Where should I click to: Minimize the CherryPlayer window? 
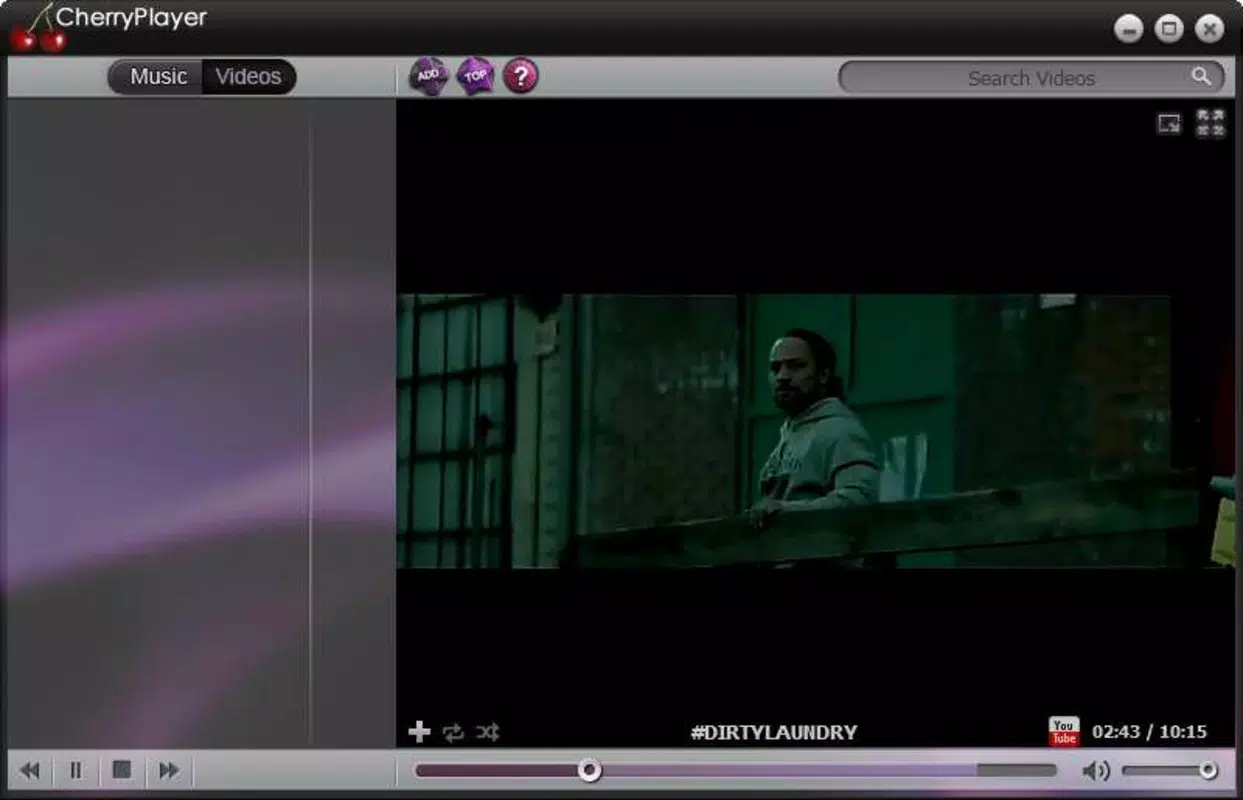[x=1129, y=29]
